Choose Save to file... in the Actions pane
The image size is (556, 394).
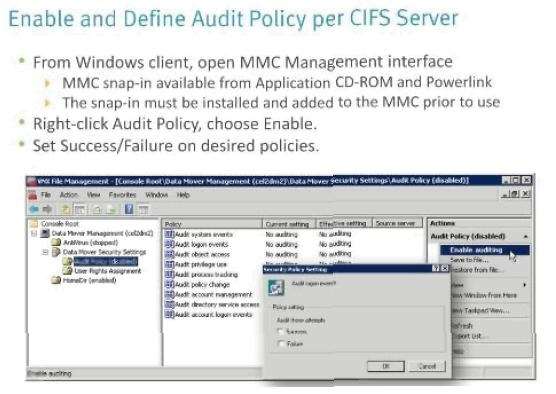pos(469,260)
